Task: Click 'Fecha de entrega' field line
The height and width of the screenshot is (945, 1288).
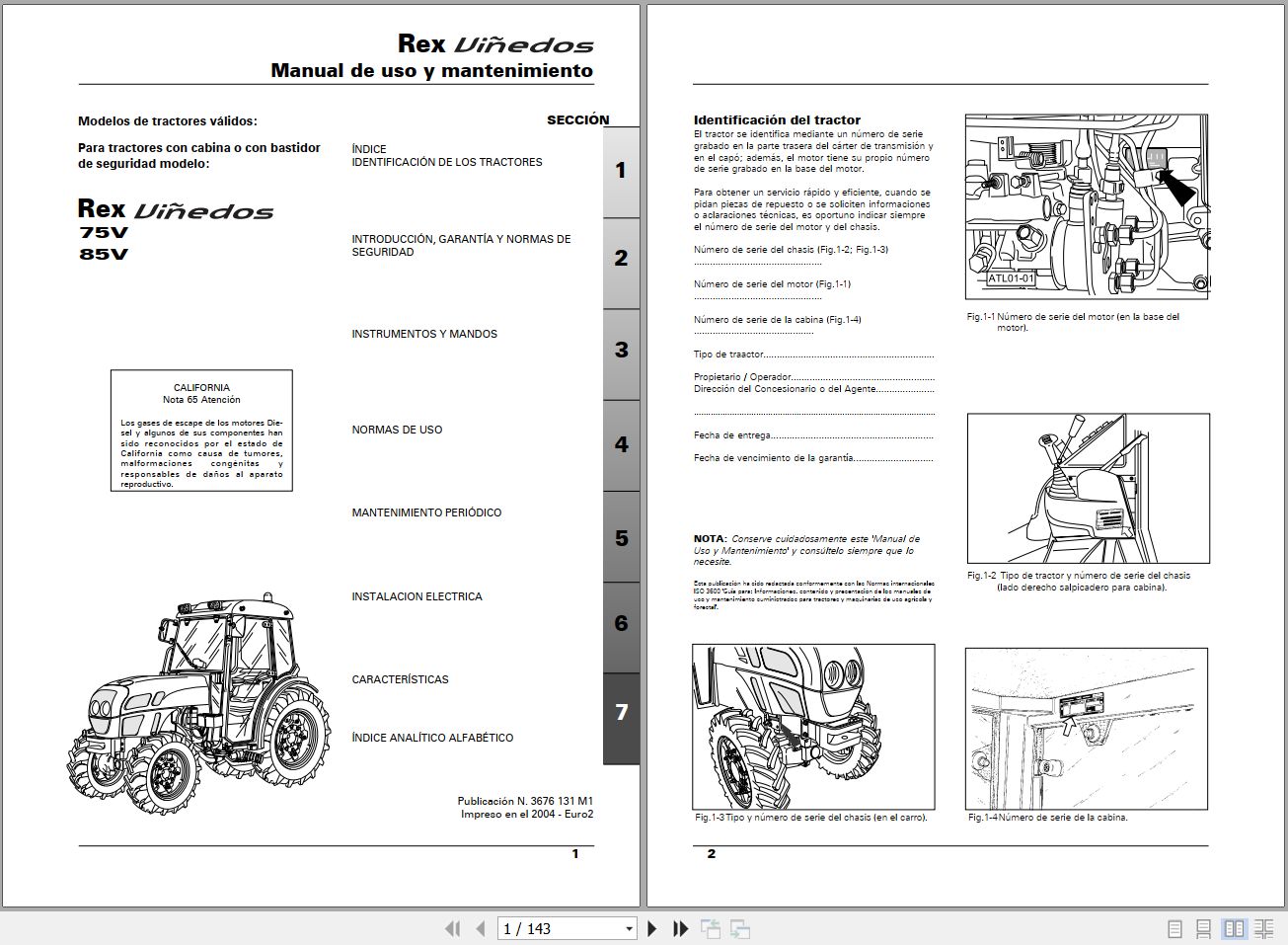Action: click(x=812, y=435)
